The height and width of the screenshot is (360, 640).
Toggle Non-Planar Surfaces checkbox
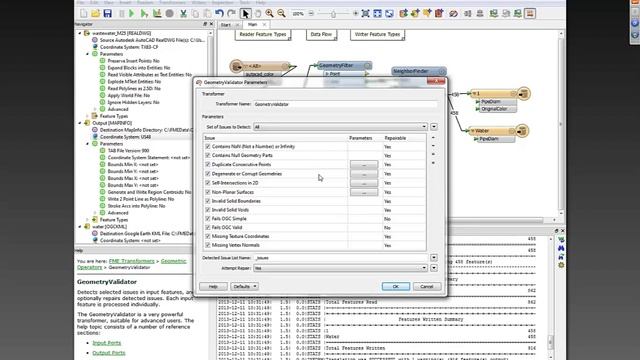click(x=208, y=192)
